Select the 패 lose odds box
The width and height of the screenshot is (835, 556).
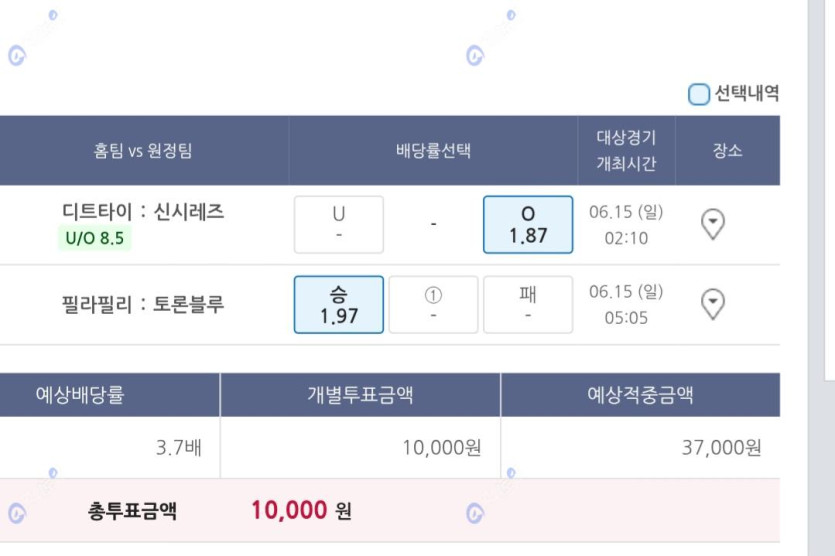coord(528,304)
